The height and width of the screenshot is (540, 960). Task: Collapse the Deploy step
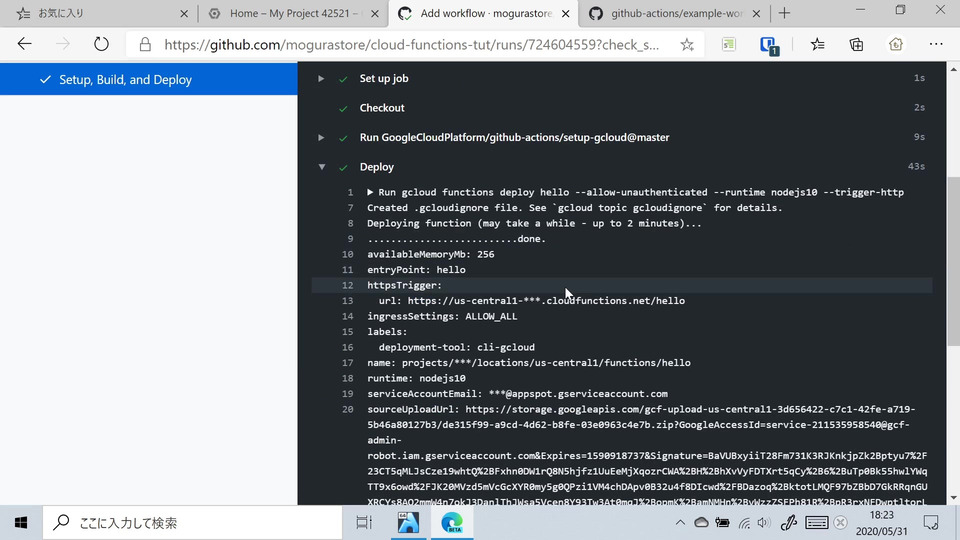point(321,167)
